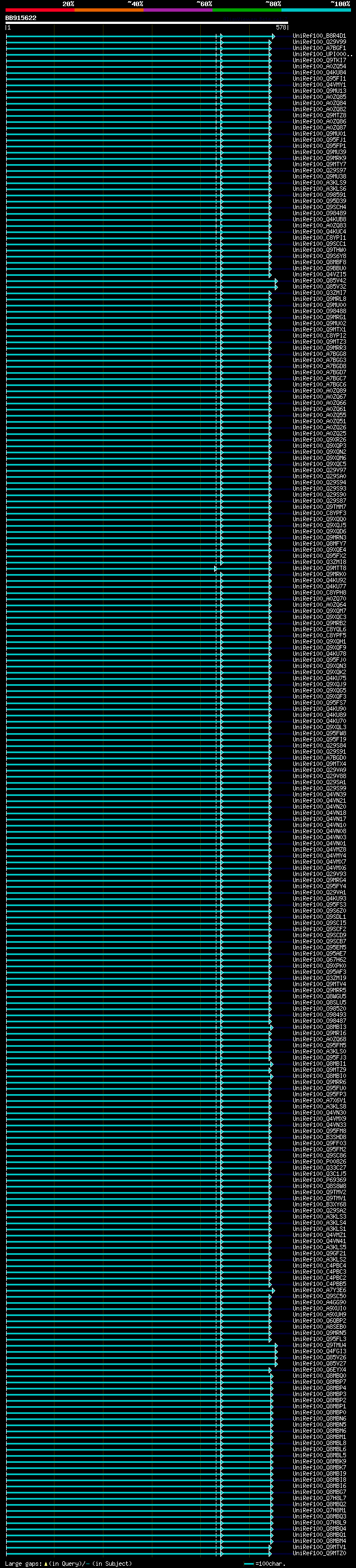
Task: Click the UniRef100_Q9MU13 label
Action: click(319, 91)
